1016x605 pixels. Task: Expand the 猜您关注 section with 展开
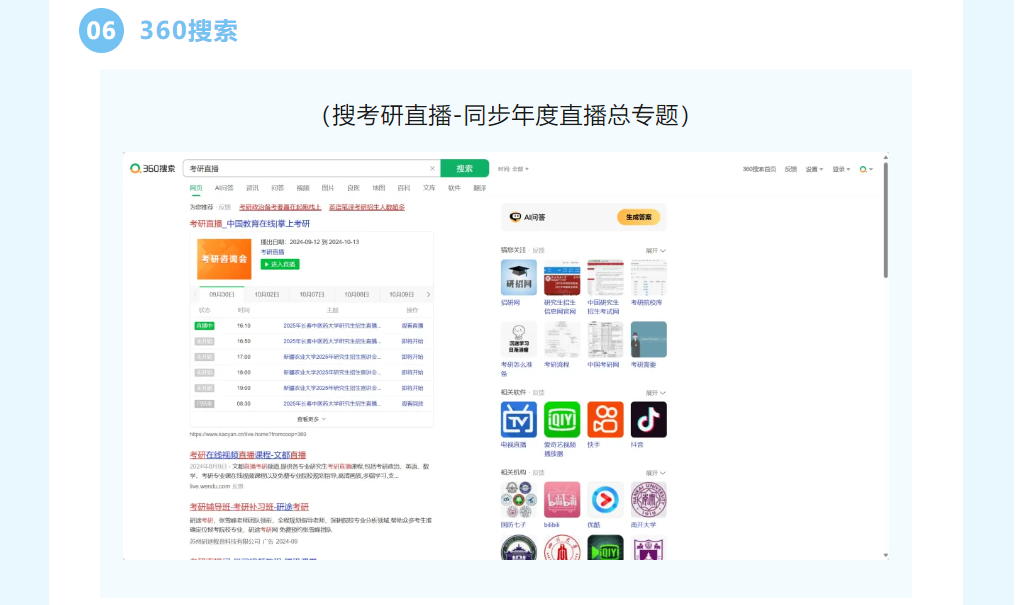(655, 251)
